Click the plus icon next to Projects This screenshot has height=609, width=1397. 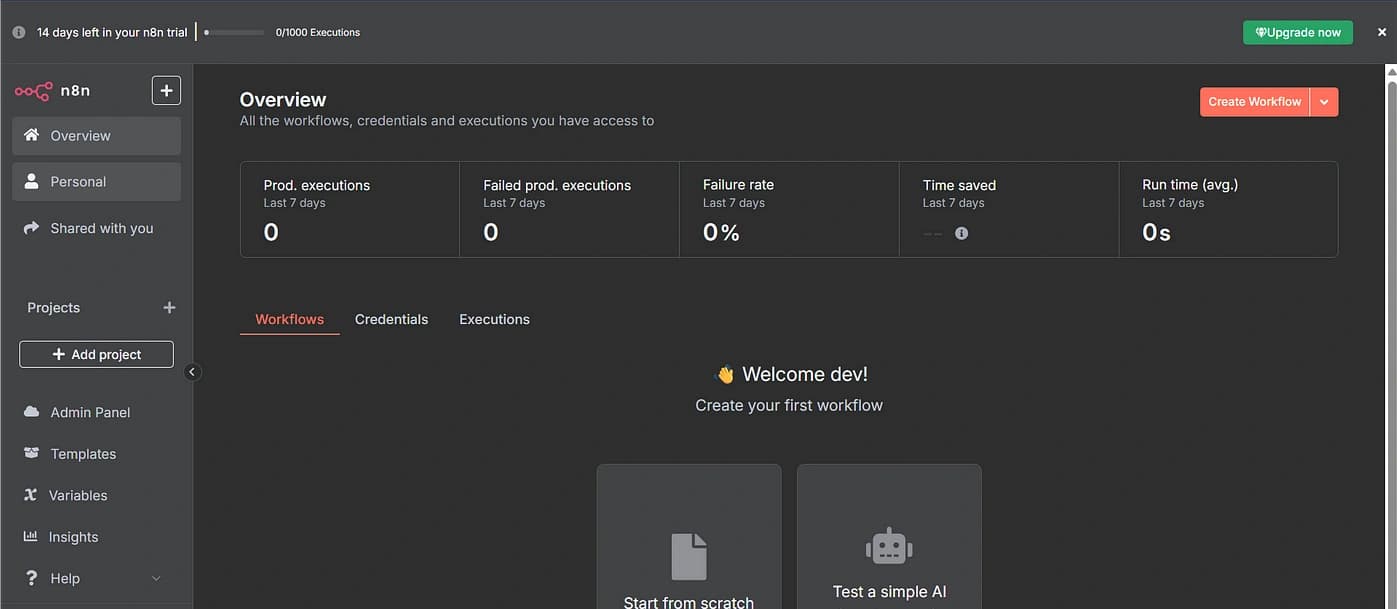coord(169,308)
